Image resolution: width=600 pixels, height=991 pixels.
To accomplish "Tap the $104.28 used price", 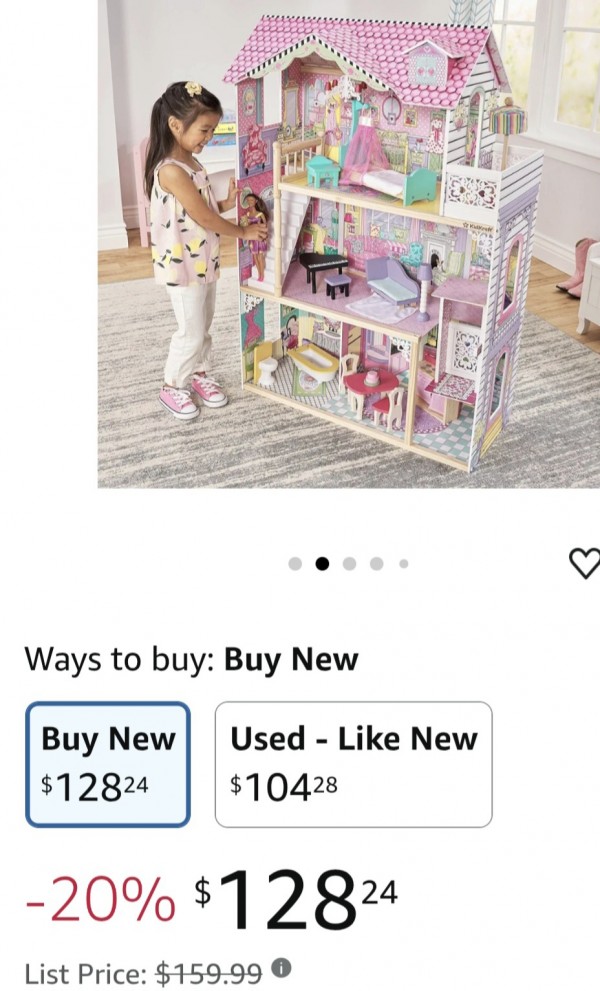I will point(284,787).
